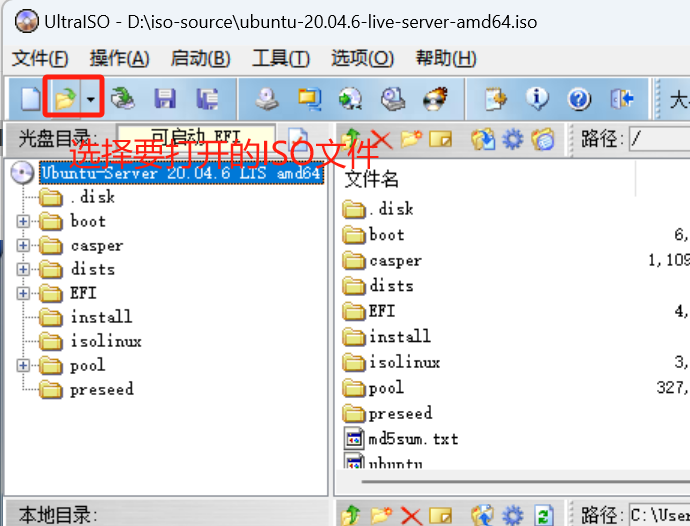Screen dimensions: 690x526
Task: Expand the boot folder in the tree
Action: [x=23, y=221]
